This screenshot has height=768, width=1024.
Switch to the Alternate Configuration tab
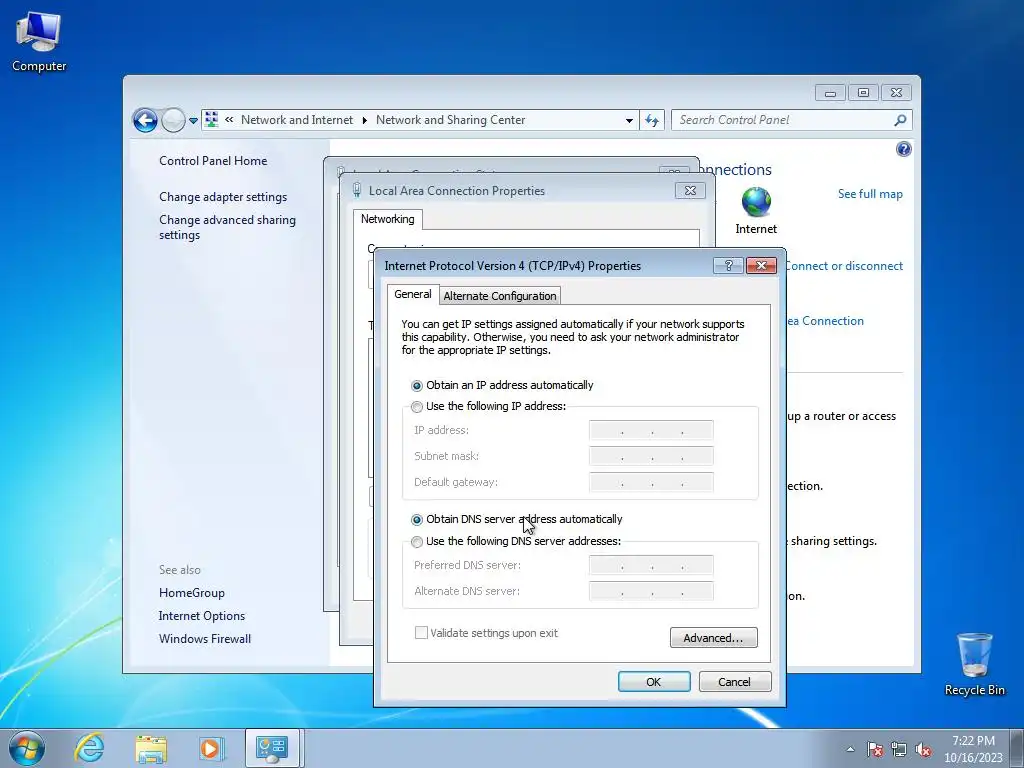tap(500, 296)
